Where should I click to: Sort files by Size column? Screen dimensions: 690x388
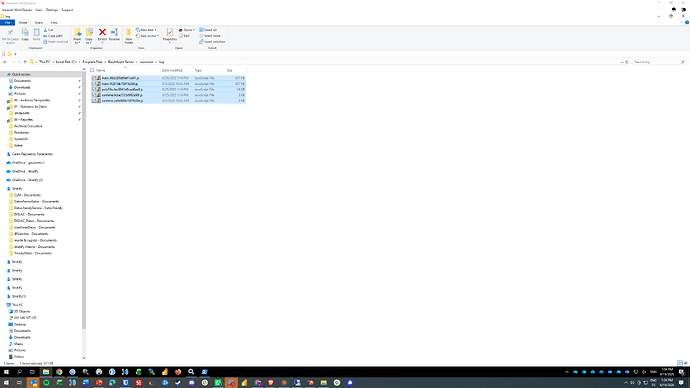235,70
